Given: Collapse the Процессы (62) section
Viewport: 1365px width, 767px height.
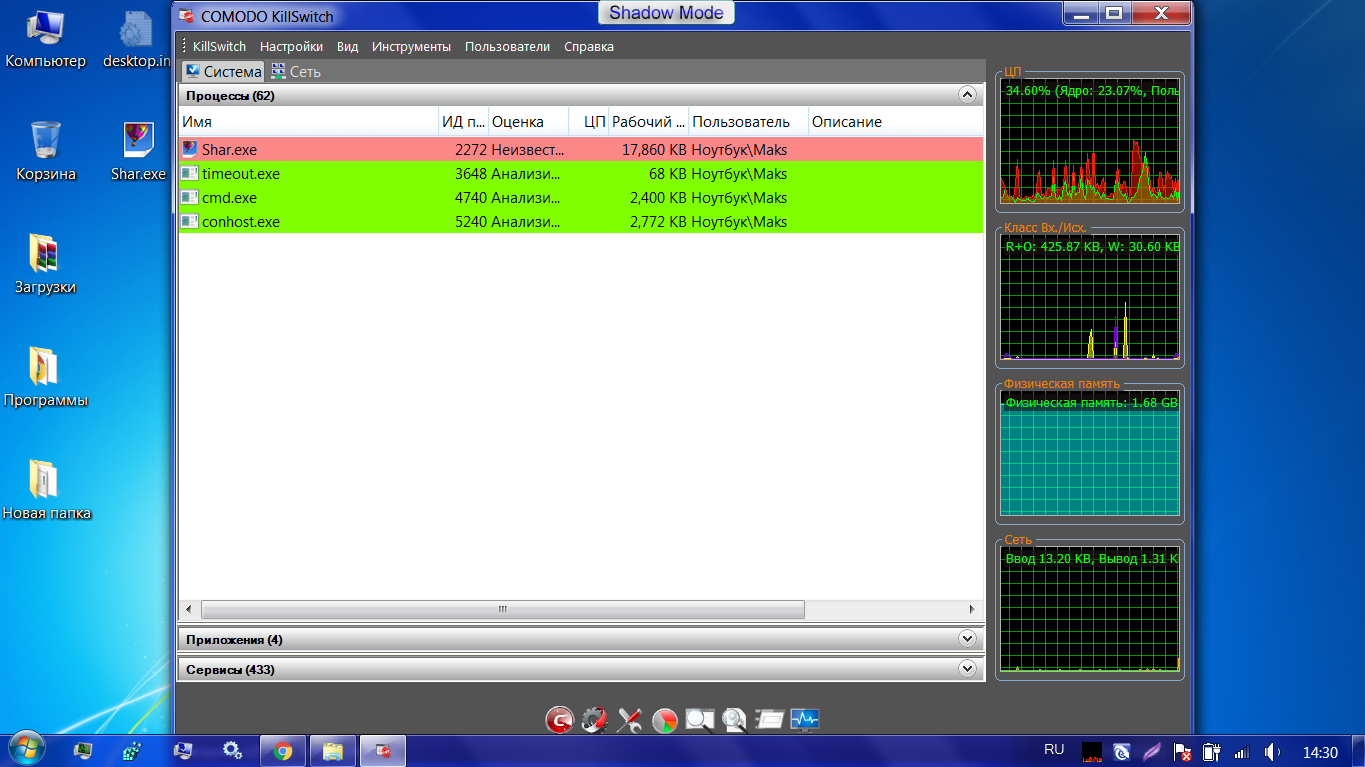Looking at the screenshot, I should coord(966,95).
